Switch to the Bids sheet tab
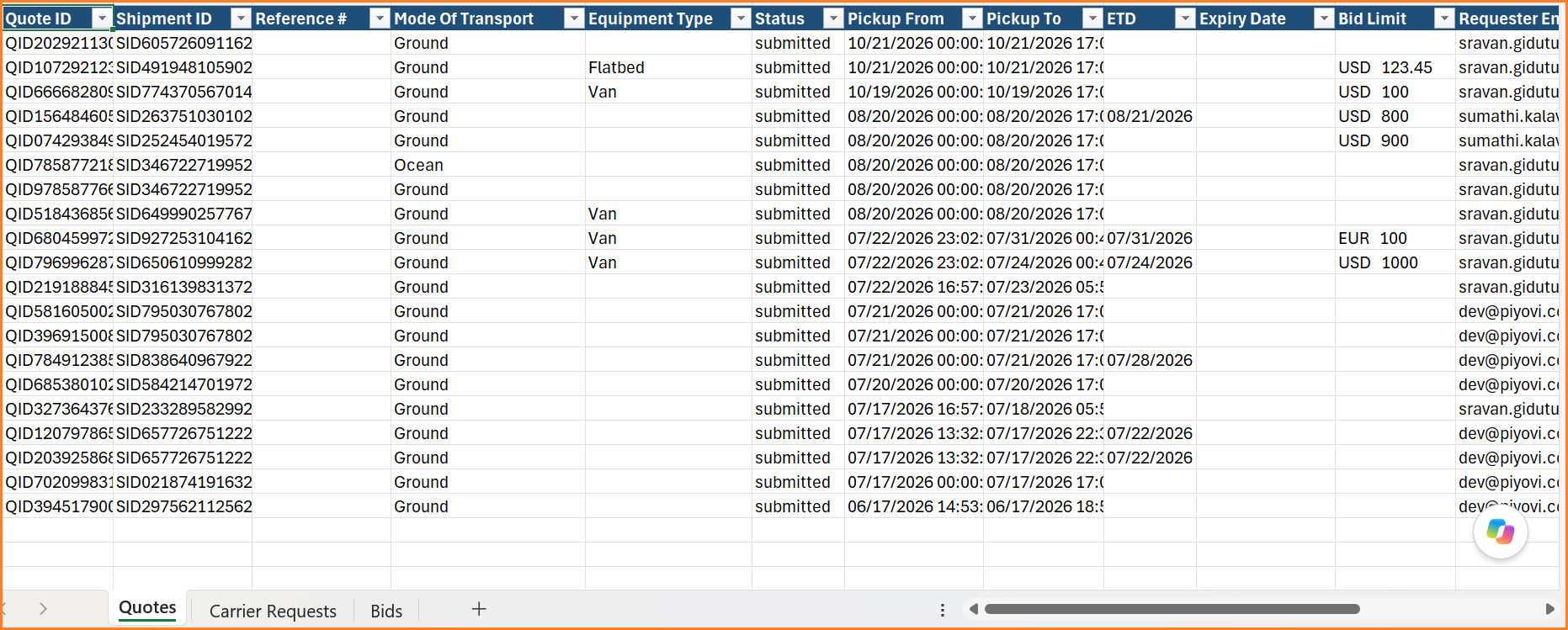This screenshot has width=1568, height=630. (386, 611)
